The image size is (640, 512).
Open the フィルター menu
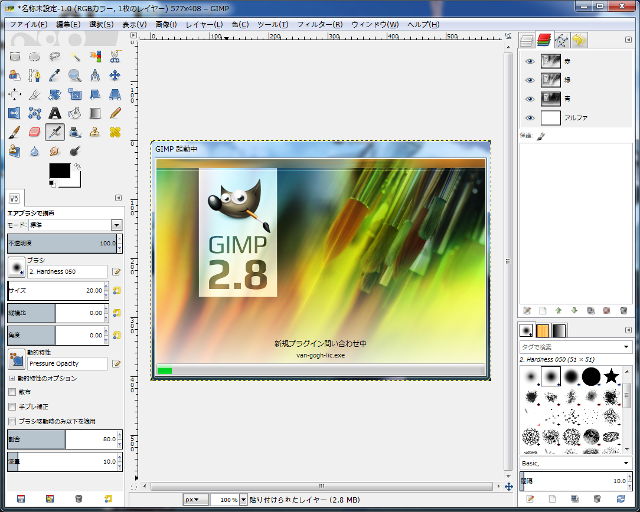tap(317, 24)
